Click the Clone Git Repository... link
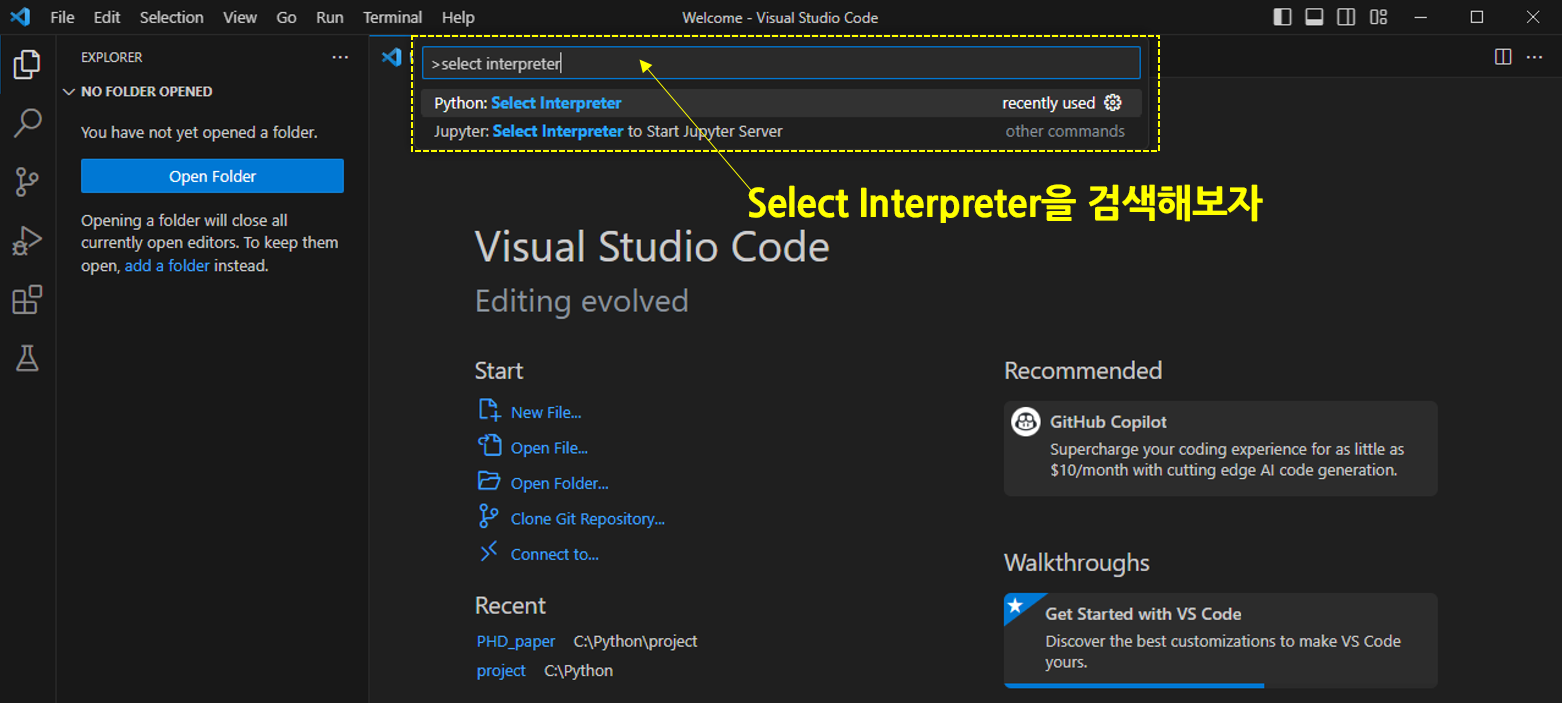Image resolution: width=1562 pixels, height=703 pixels. coord(588,519)
